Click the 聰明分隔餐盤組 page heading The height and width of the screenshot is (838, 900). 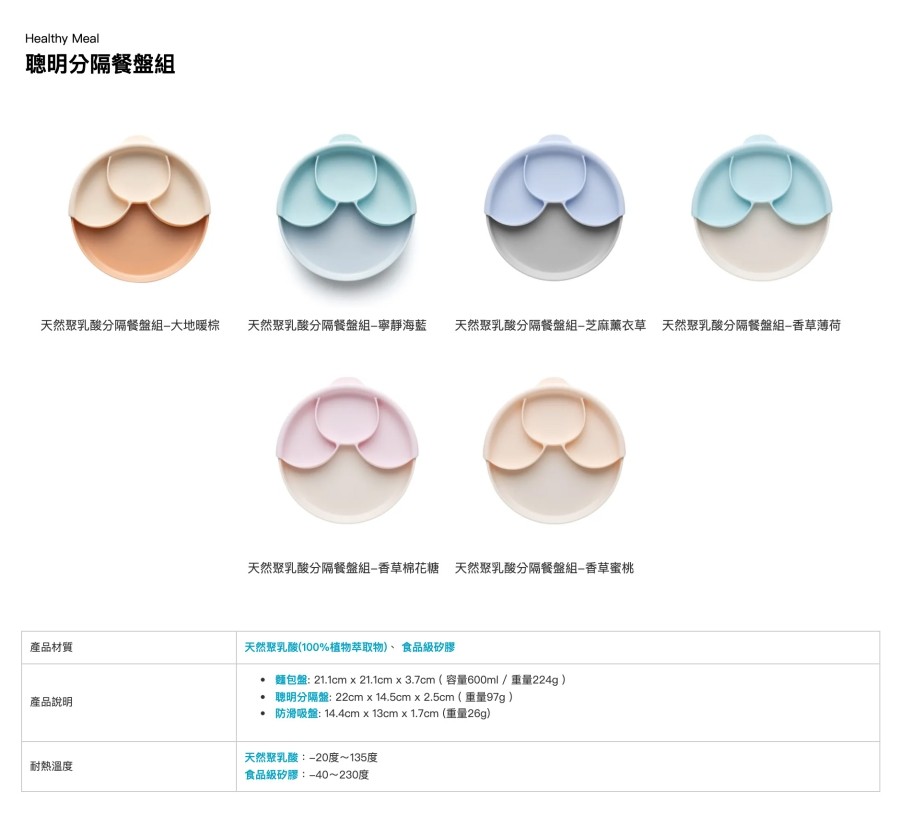coord(100,64)
